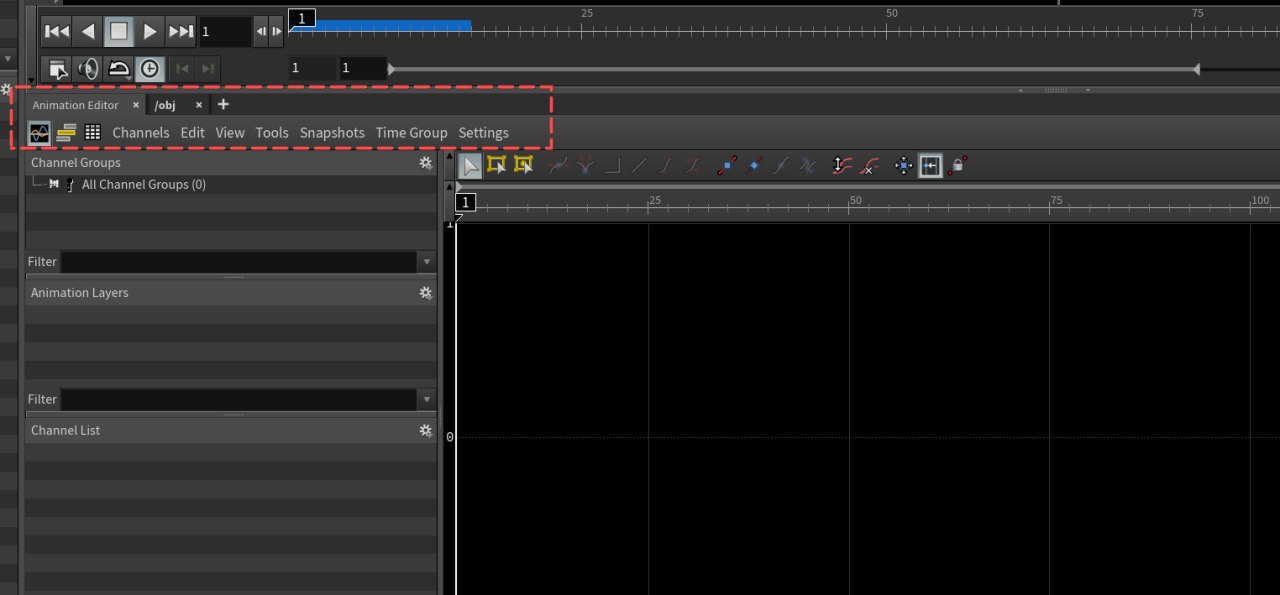Apply the linear straight-line function icon
The width and height of the screenshot is (1280, 595).
coord(639,166)
